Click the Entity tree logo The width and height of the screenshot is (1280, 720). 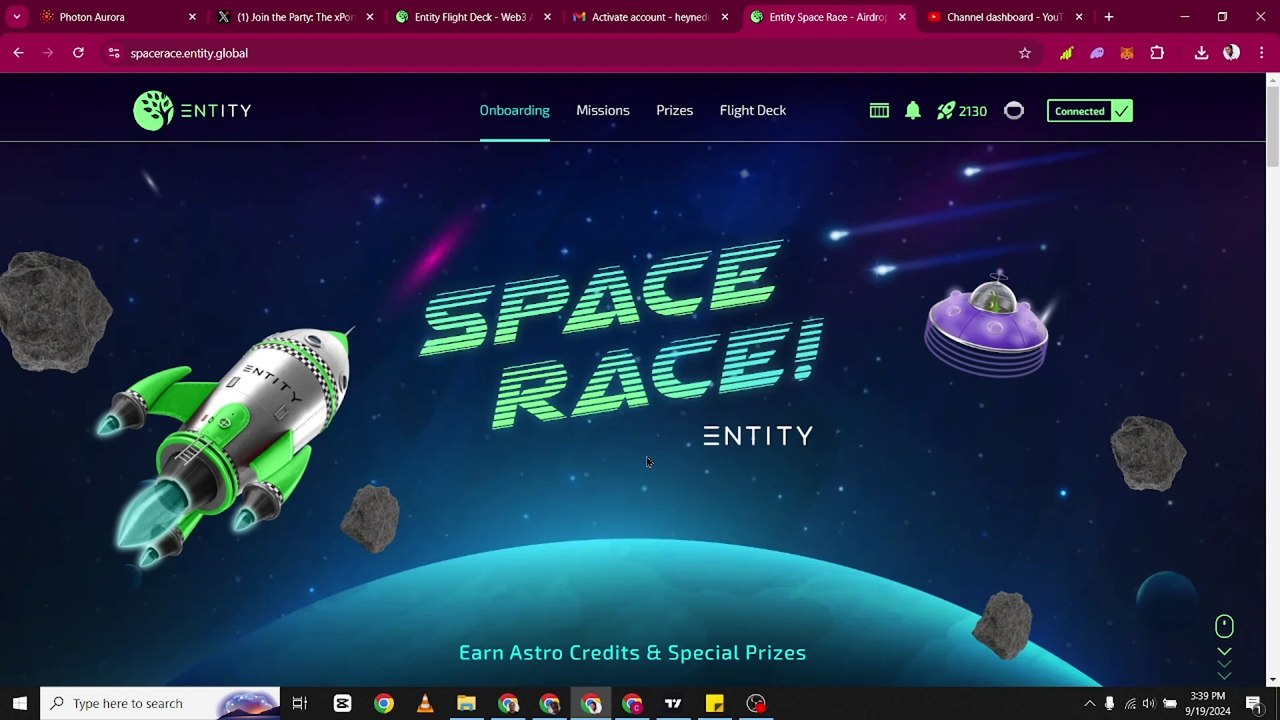153,111
